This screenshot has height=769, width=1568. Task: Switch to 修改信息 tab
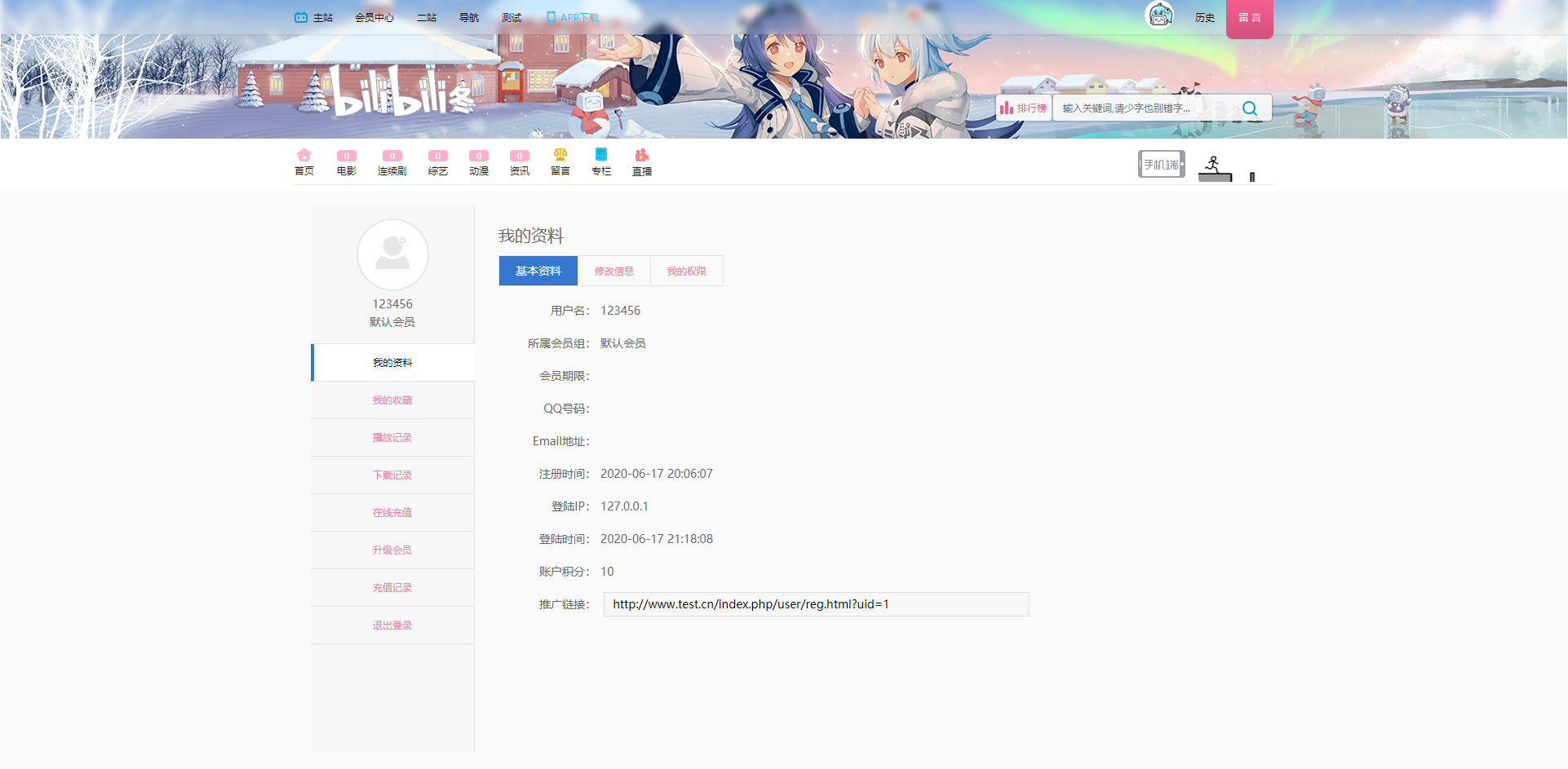tap(614, 271)
